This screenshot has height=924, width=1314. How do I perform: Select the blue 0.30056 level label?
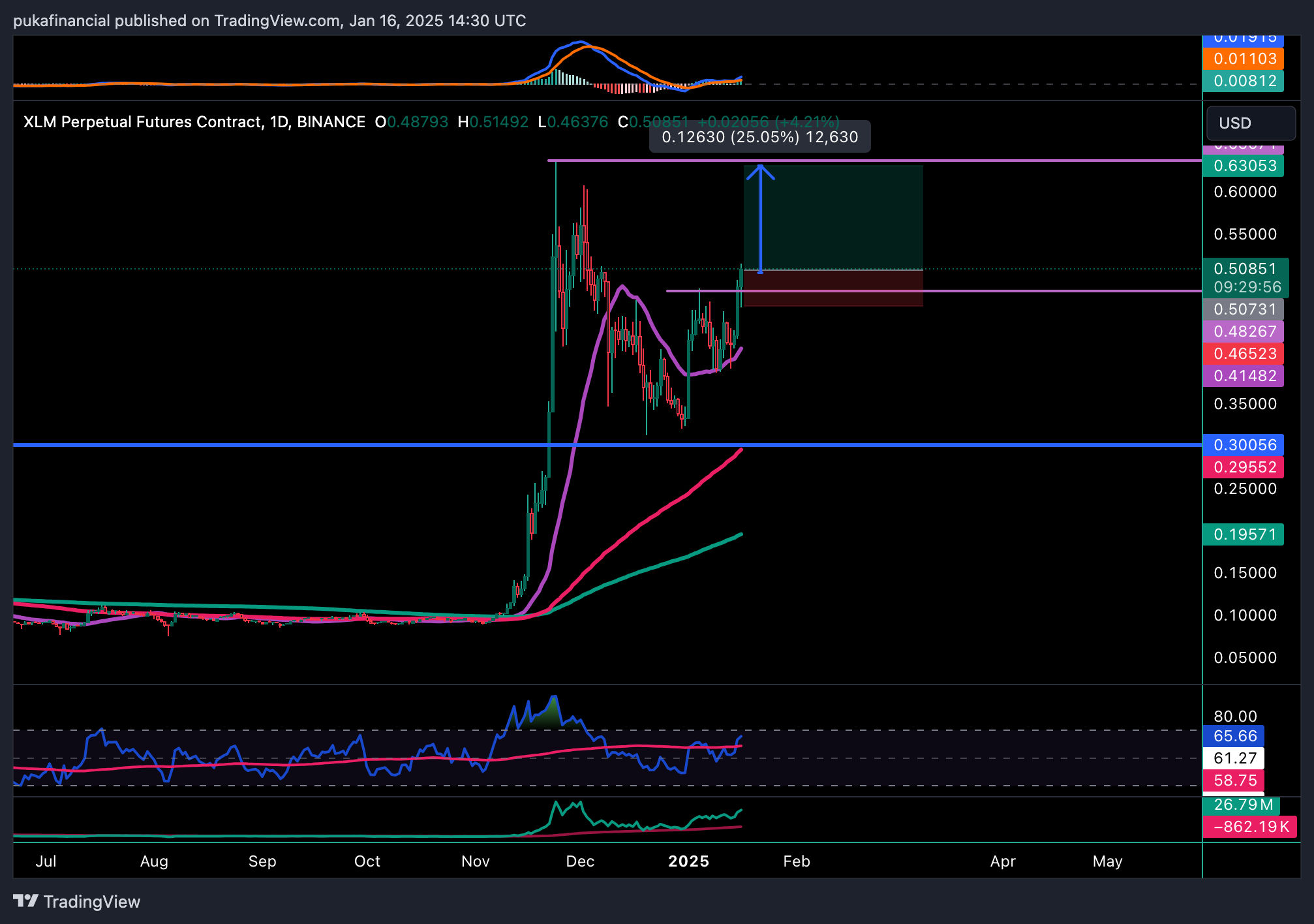pyautogui.click(x=1243, y=445)
